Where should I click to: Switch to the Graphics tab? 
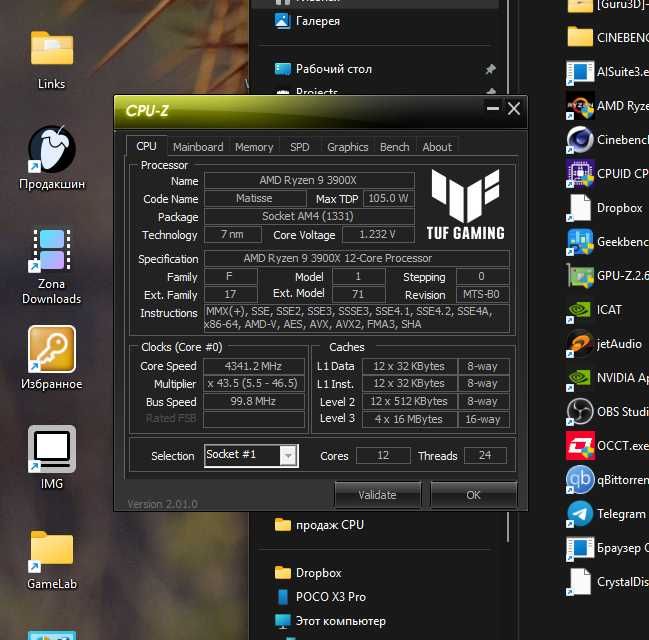(x=348, y=147)
